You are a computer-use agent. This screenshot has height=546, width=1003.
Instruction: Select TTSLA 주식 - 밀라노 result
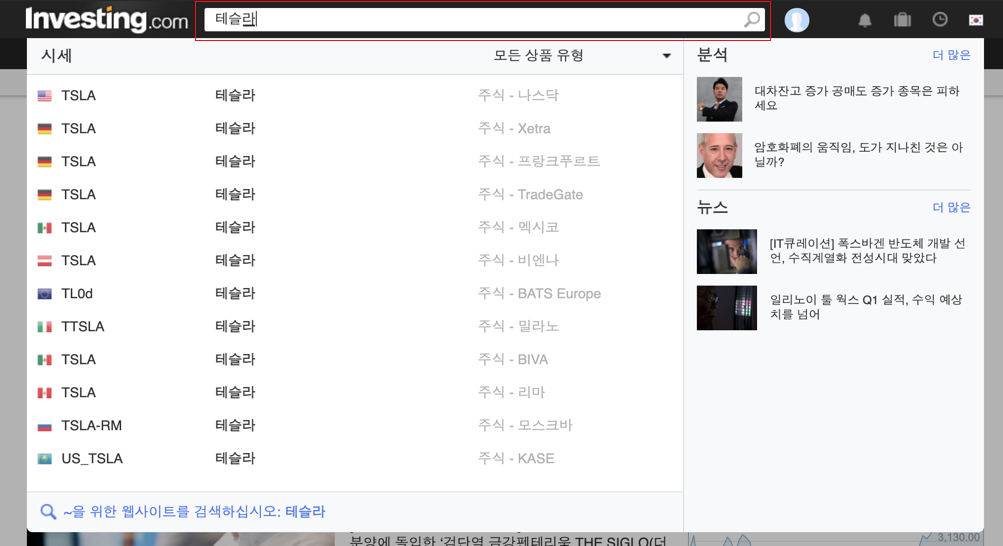[x=355, y=327]
